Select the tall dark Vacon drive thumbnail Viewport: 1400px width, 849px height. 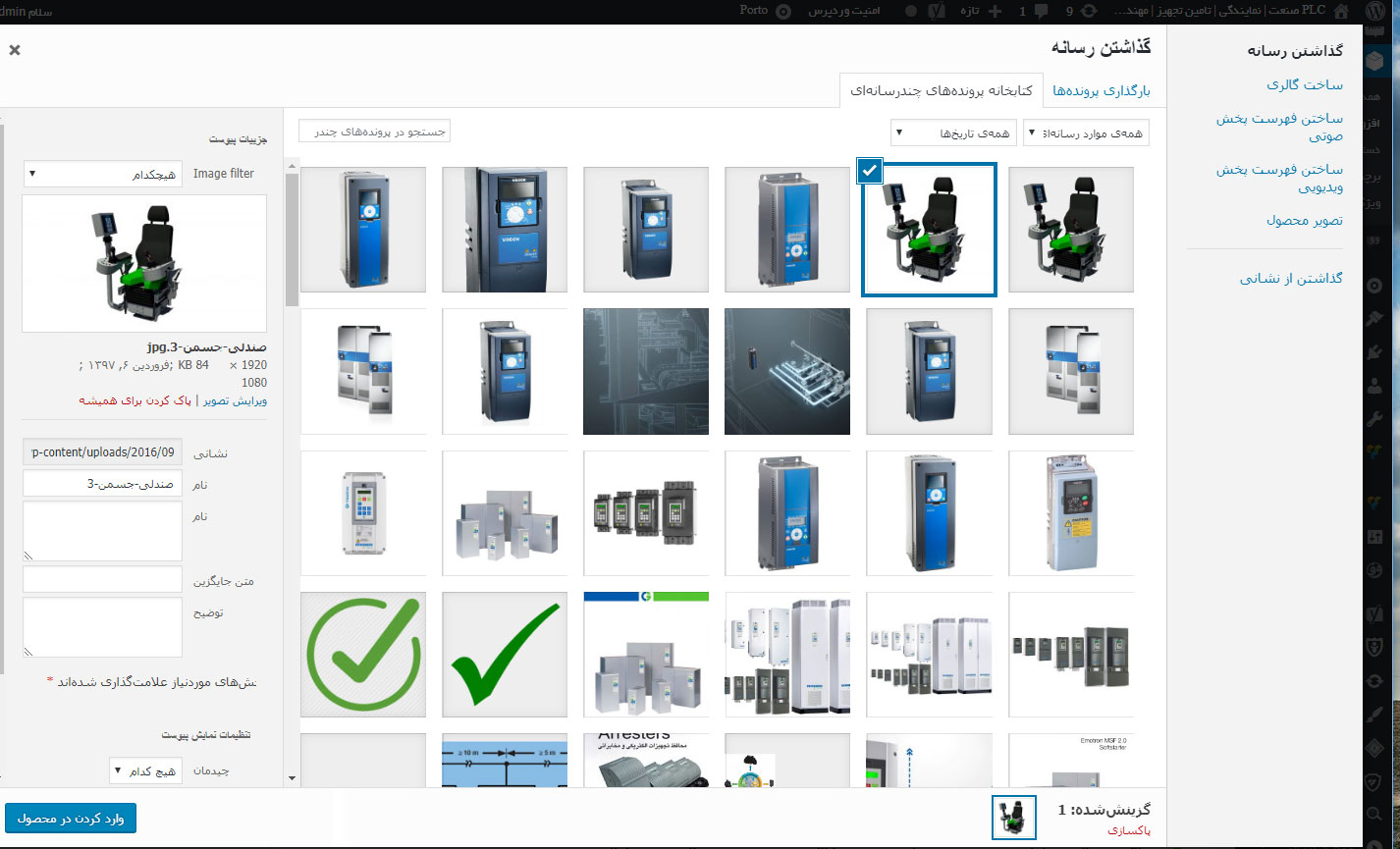[505, 230]
